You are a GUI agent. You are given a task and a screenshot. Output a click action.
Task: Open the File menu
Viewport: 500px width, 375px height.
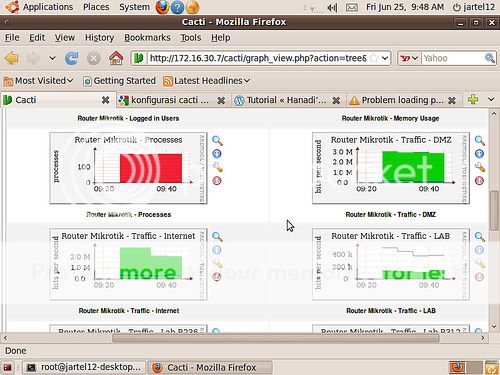pyautogui.click(x=12, y=38)
